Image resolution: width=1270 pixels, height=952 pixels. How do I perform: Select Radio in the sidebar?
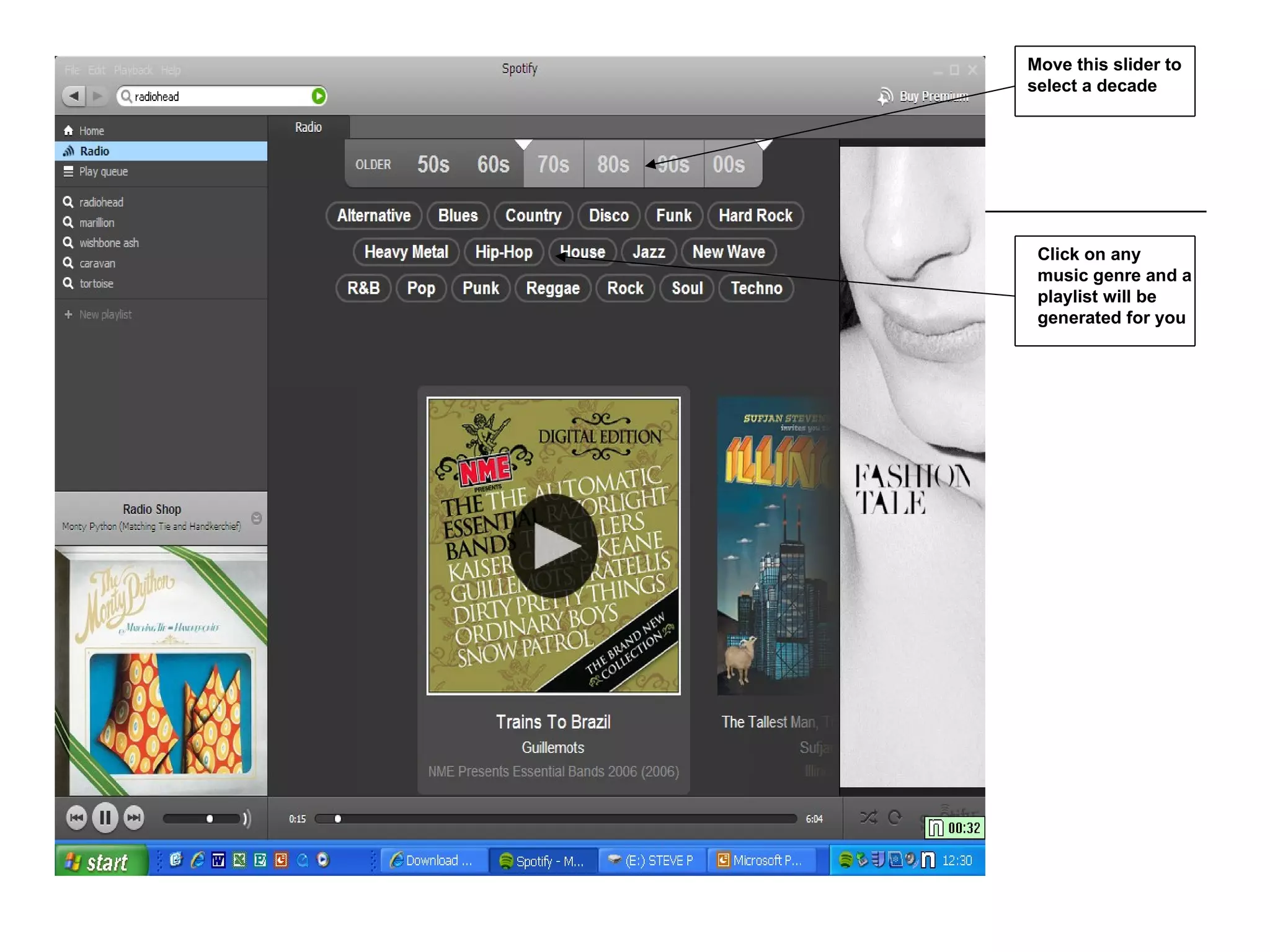pos(161,151)
